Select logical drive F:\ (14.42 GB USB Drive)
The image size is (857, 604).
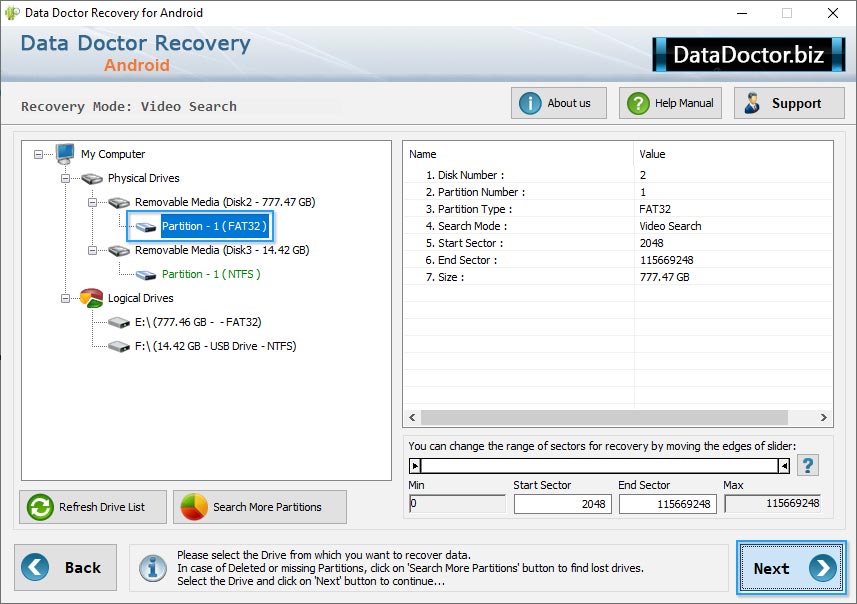click(215, 347)
